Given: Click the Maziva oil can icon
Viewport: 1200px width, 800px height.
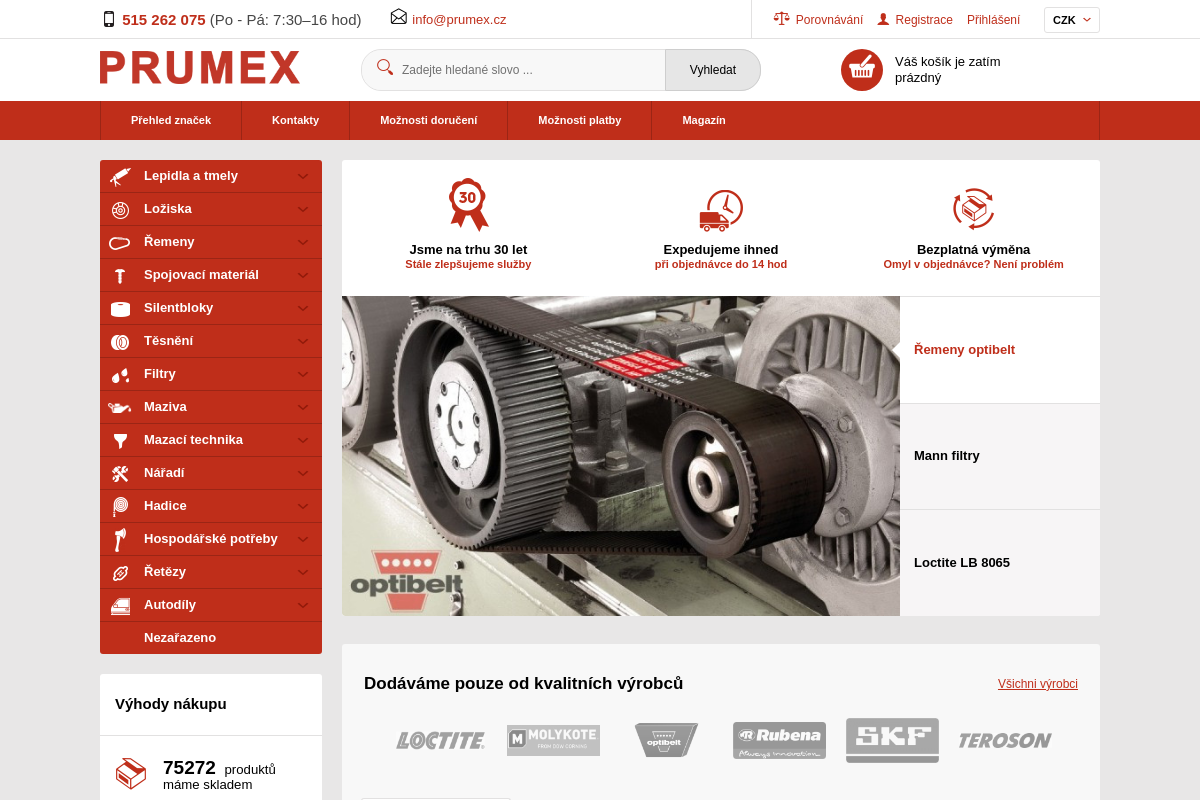Looking at the screenshot, I should 120,407.
